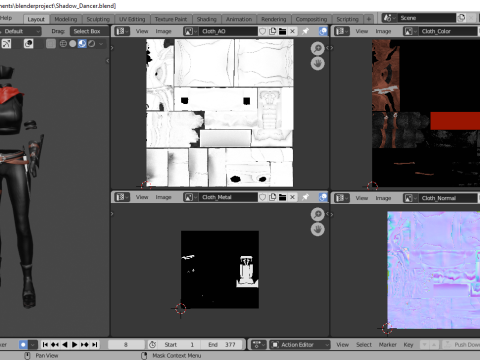
Task: Toggle fake user shield for Cloth_Metal
Action: tap(263, 197)
